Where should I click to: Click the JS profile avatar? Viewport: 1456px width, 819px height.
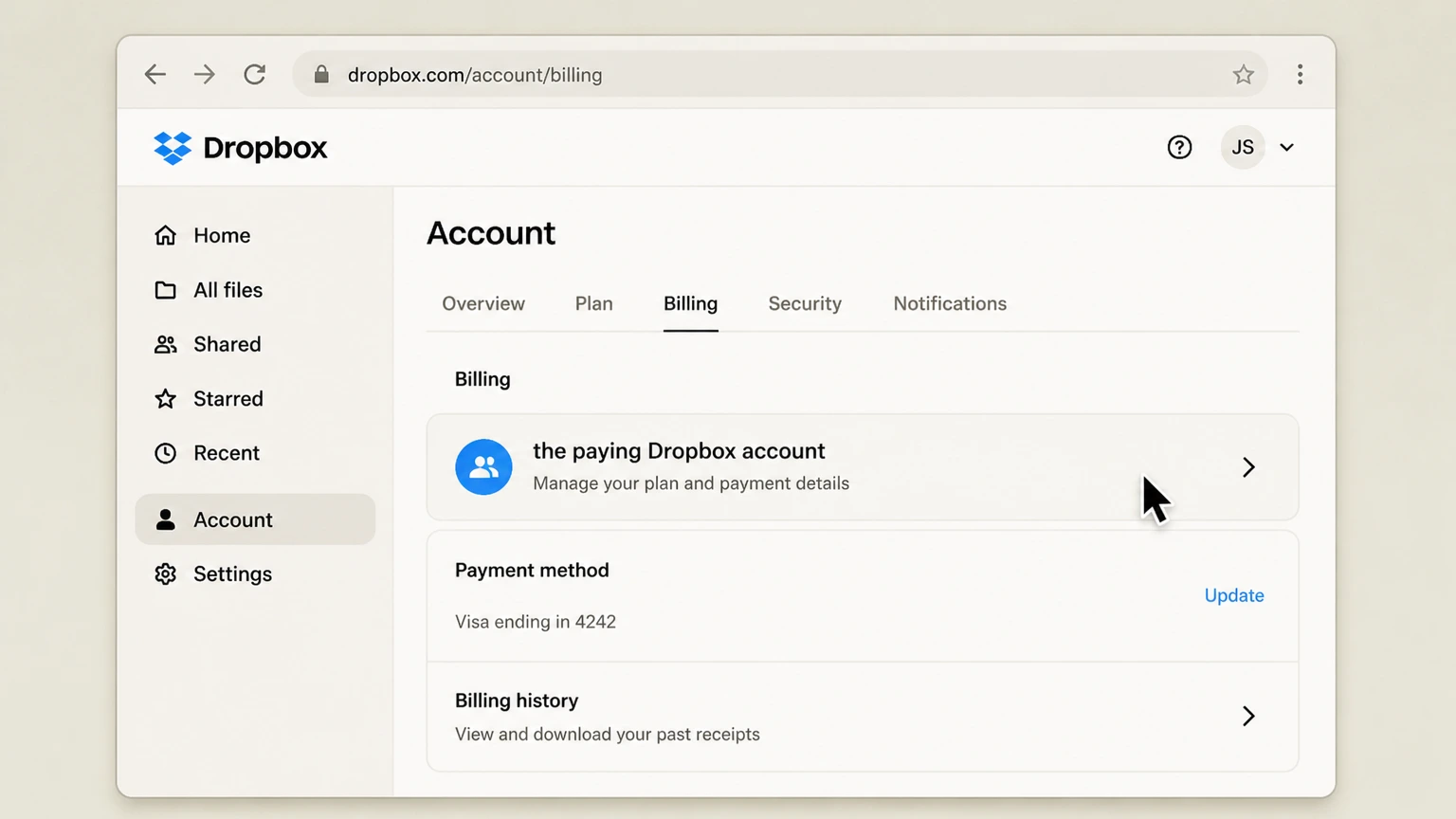pyautogui.click(x=1243, y=147)
